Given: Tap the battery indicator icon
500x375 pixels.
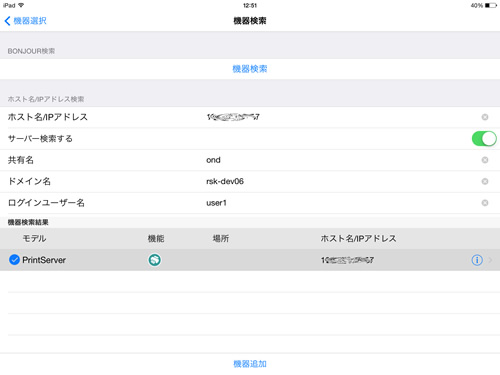Looking at the screenshot, I should [491, 5].
